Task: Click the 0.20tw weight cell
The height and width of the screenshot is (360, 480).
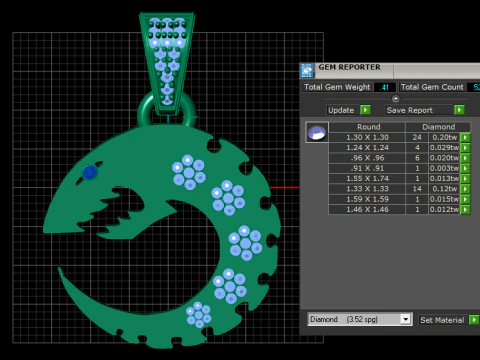Action: click(444, 137)
